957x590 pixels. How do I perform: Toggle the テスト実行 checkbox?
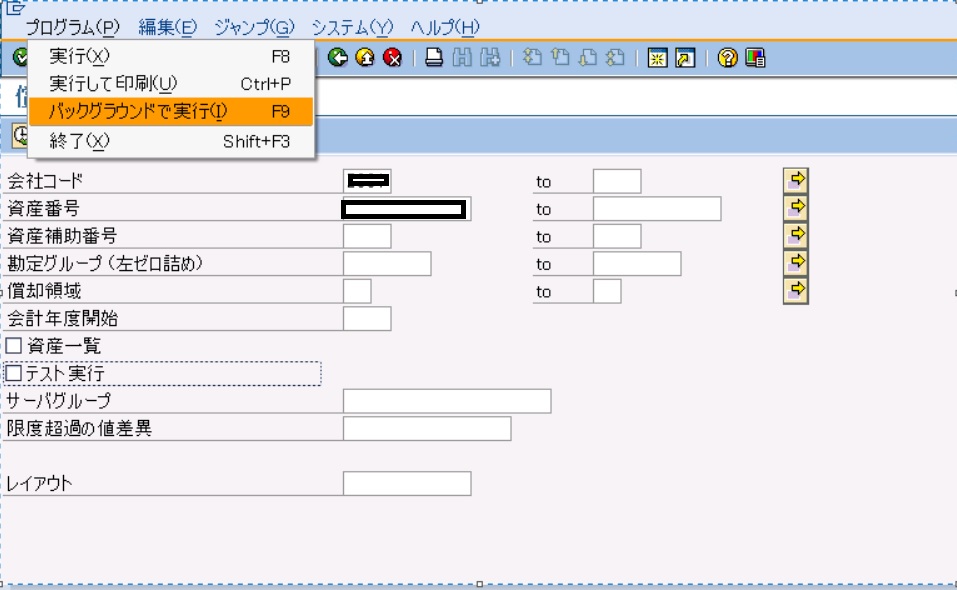click(x=14, y=374)
